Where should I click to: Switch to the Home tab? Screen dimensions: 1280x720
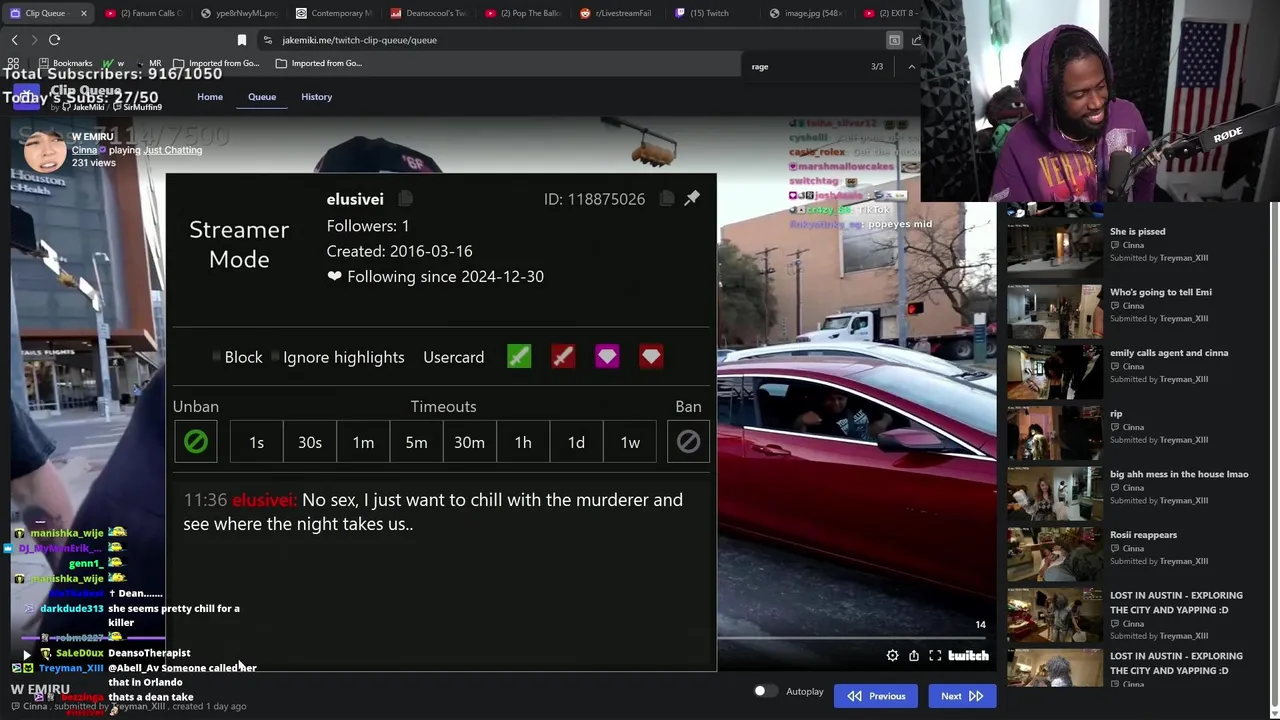coord(210,97)
